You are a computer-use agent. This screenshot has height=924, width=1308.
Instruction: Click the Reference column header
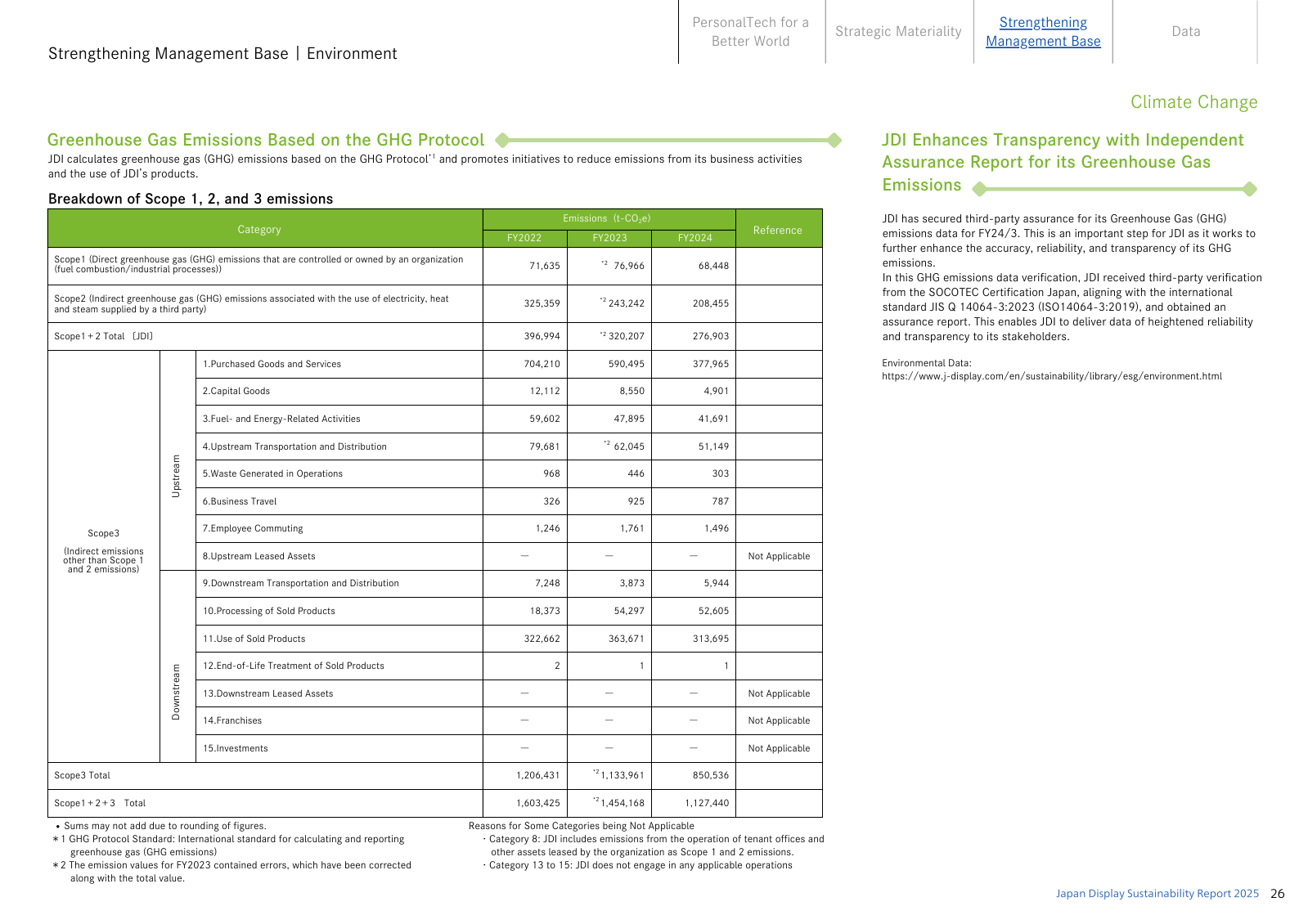coord(778,230)
